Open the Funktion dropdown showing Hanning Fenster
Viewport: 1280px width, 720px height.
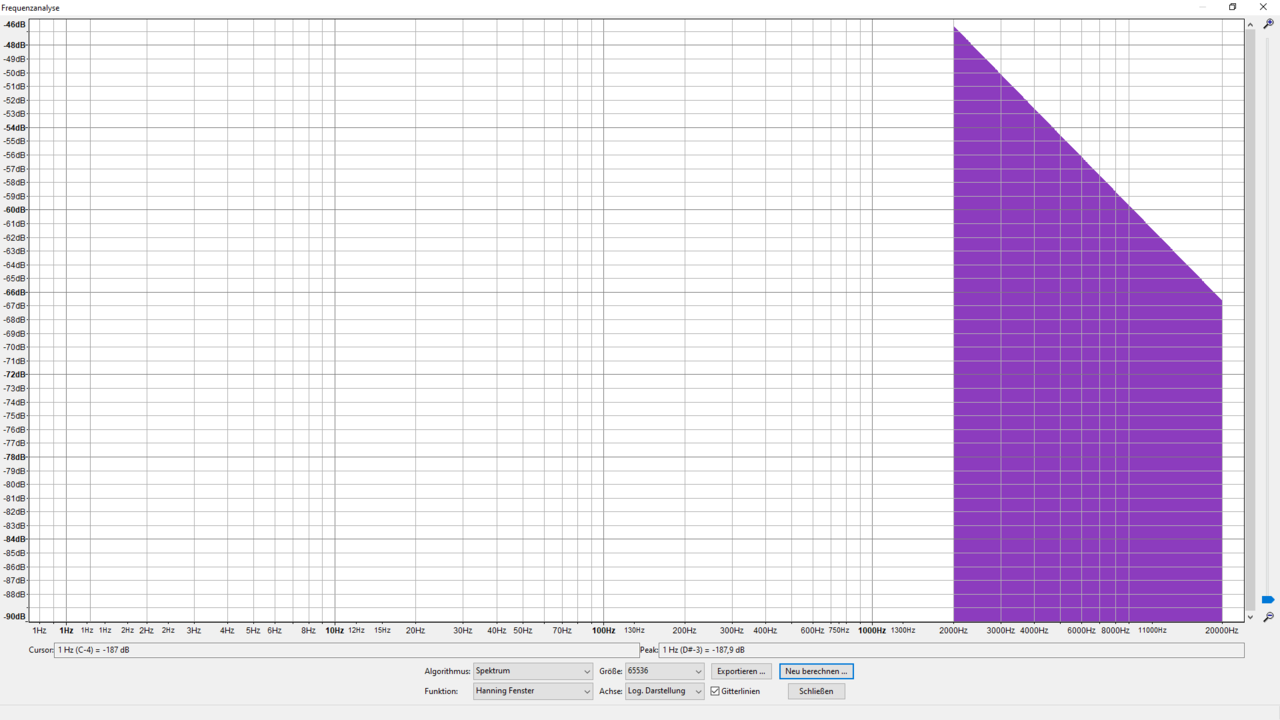click(x=533, y=691)
